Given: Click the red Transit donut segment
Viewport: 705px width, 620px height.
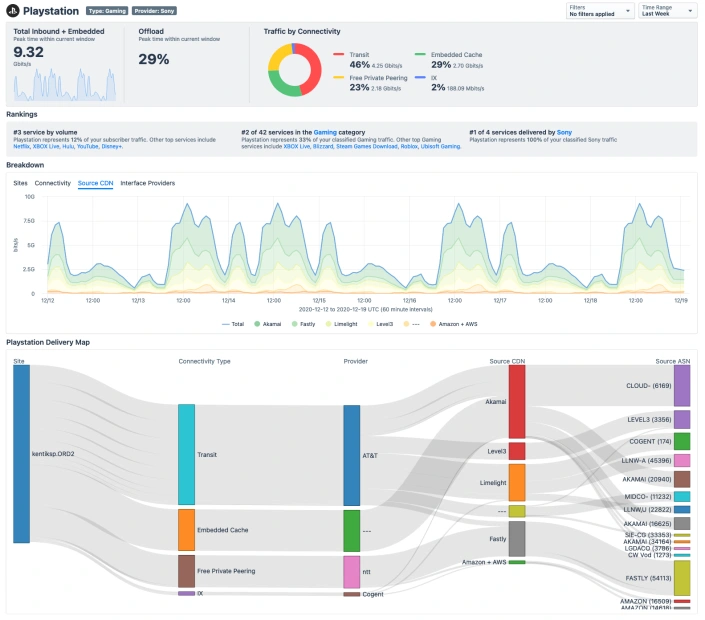Looking at the screenshot, I should 314,67.
